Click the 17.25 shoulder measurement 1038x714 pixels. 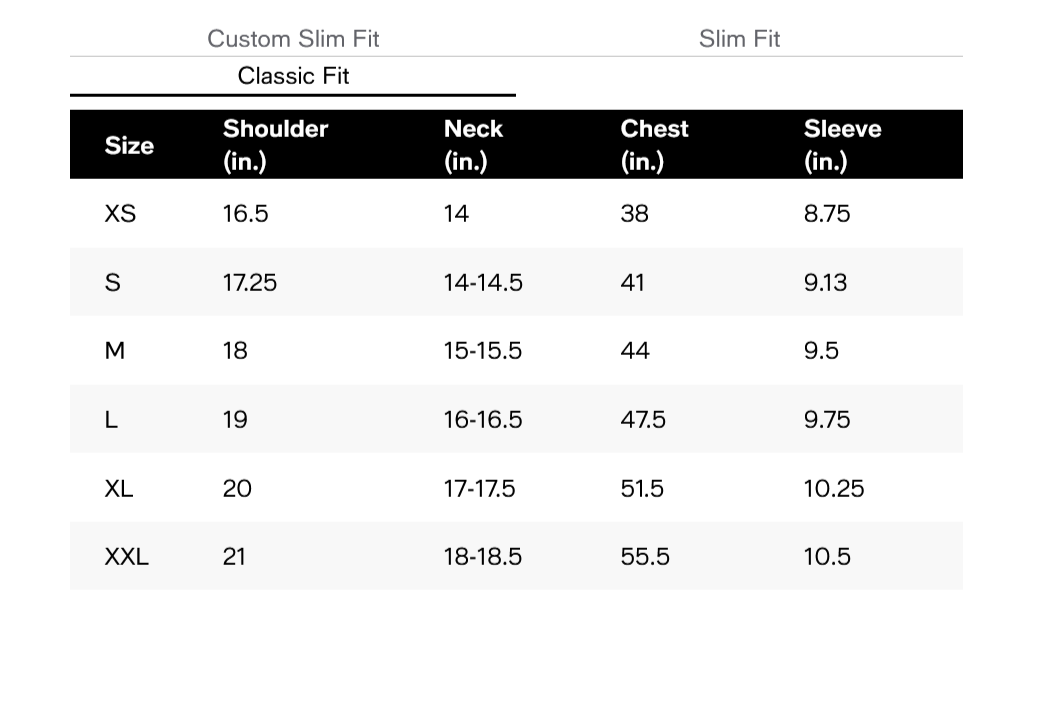pyautogui.click(x=249, y=283)
